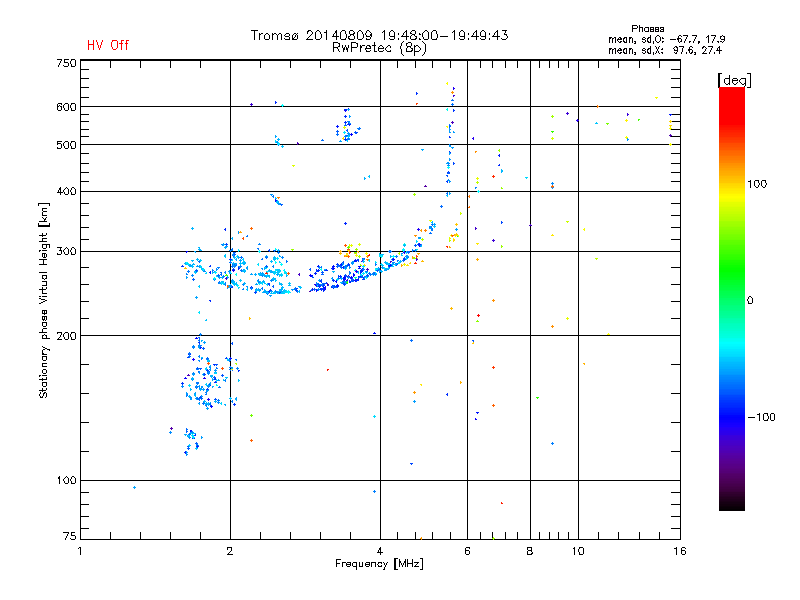This screenshot has width=800, height=600.
Task: Click the colorbar '-100' tick label
Action: click(x=762, y=417)
